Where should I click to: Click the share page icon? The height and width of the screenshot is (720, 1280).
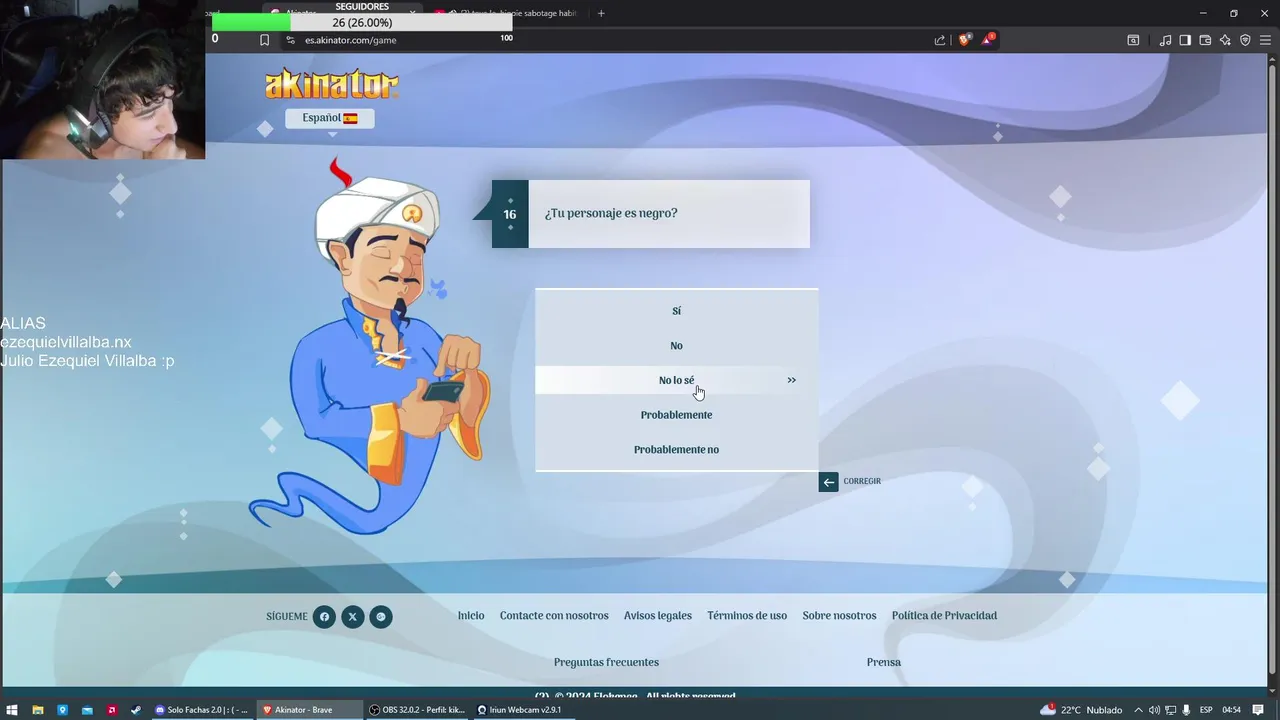940,40
